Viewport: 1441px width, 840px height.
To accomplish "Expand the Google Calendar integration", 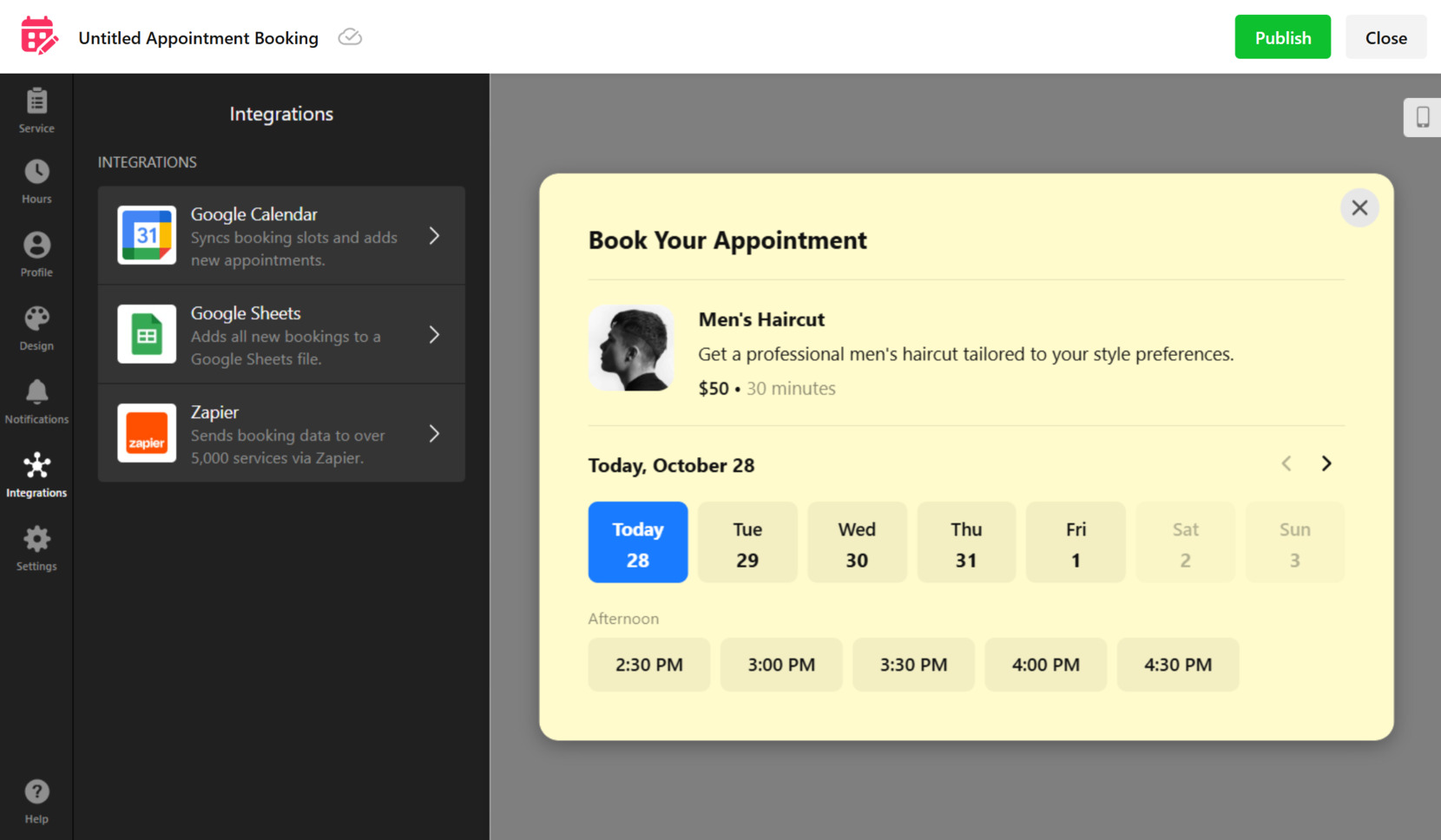I will coord(281,235).
